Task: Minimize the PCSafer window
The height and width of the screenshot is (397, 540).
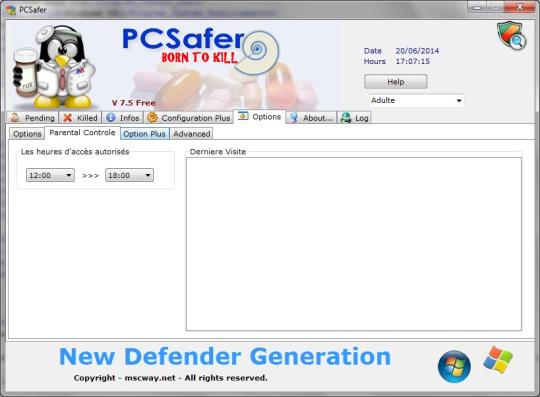Action: click(x=477, y=7)
